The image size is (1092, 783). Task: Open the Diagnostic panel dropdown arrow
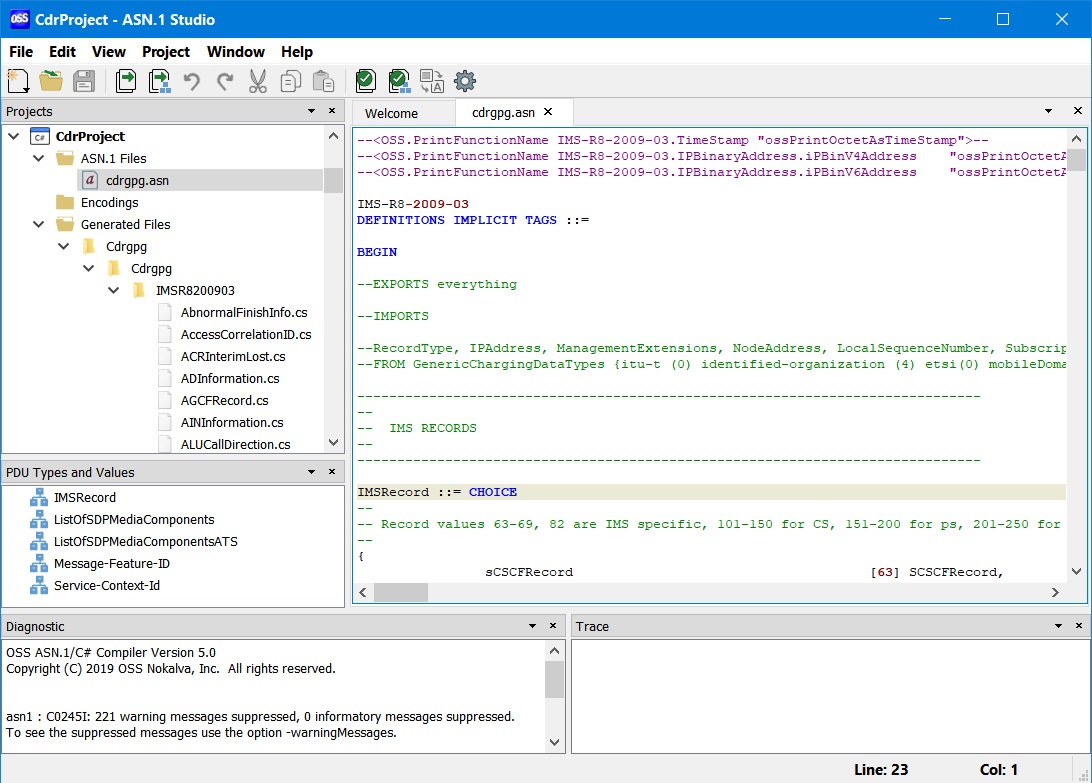532,626
